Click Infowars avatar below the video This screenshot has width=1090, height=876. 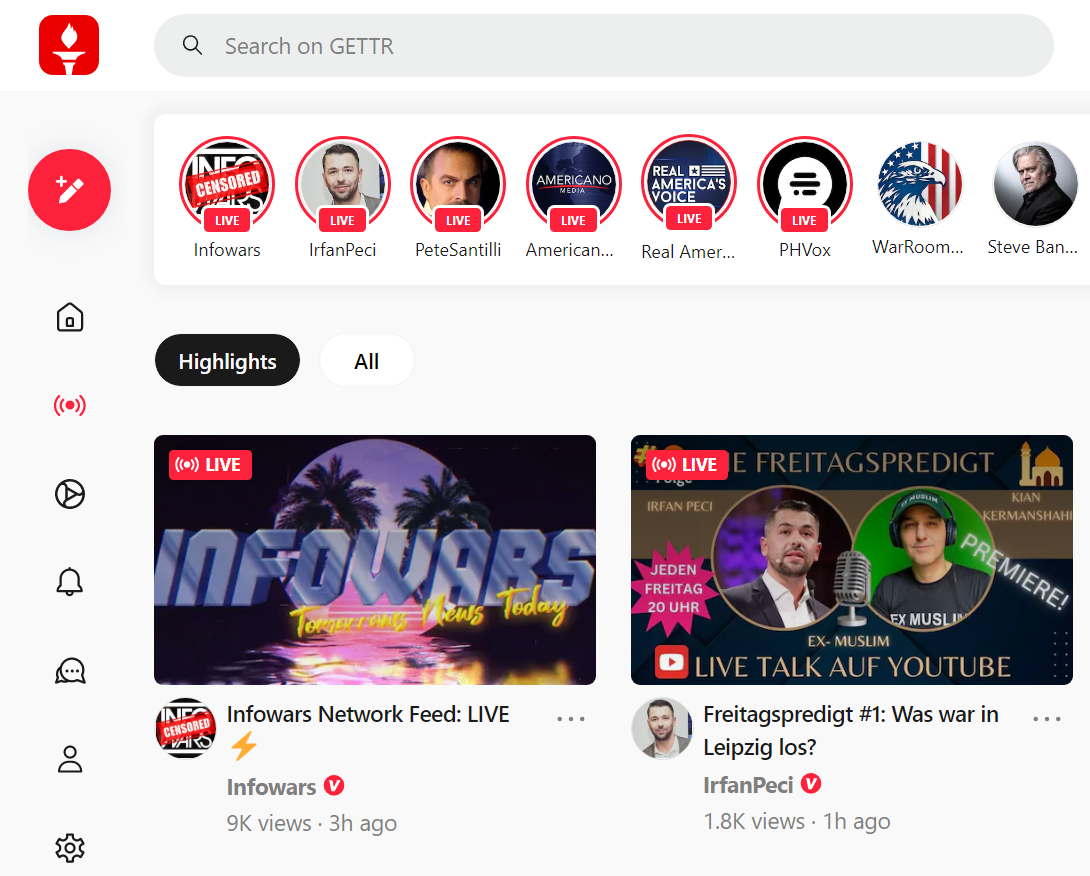186,728
